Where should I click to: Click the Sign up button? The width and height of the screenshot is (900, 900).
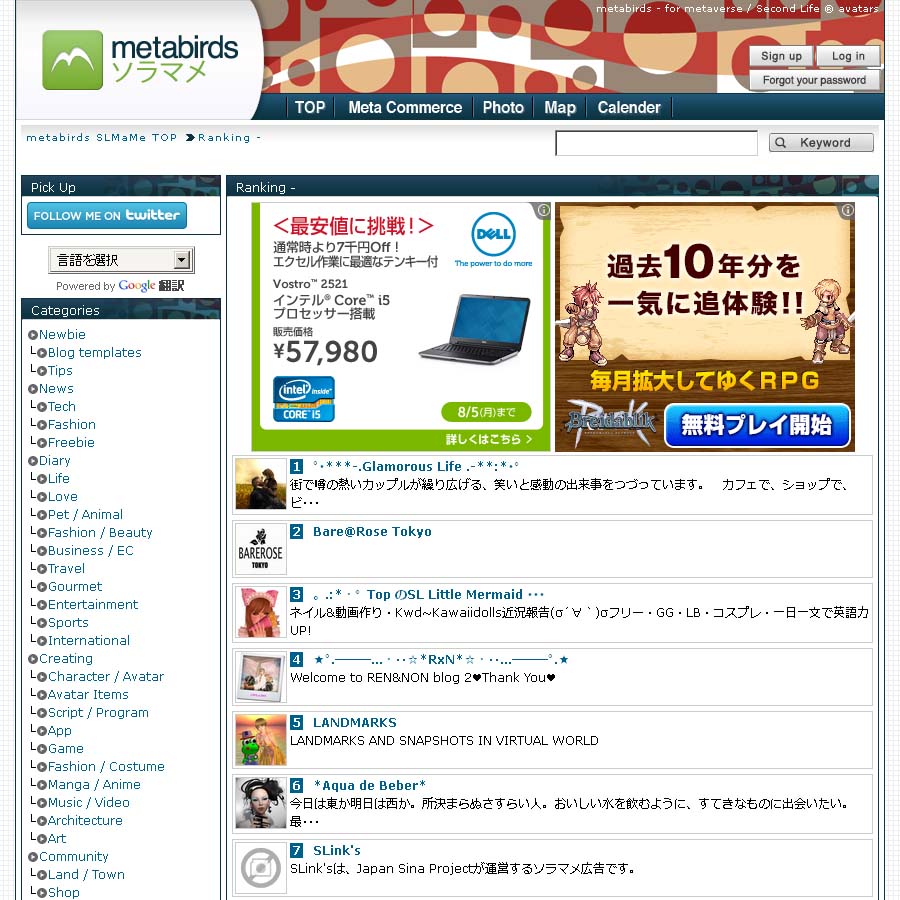coord(781,56)
